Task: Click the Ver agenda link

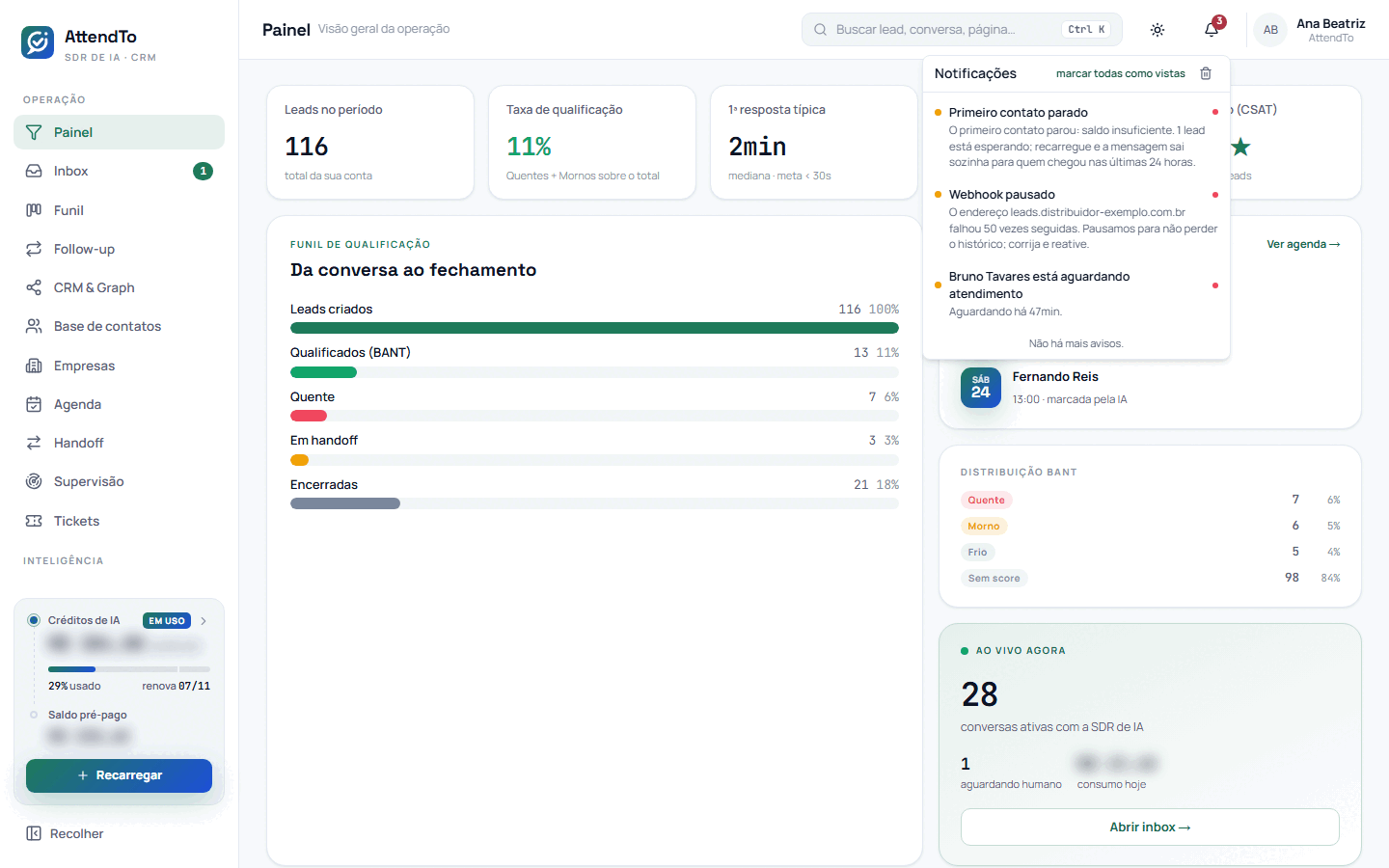Action: [x=1303, y=245]
